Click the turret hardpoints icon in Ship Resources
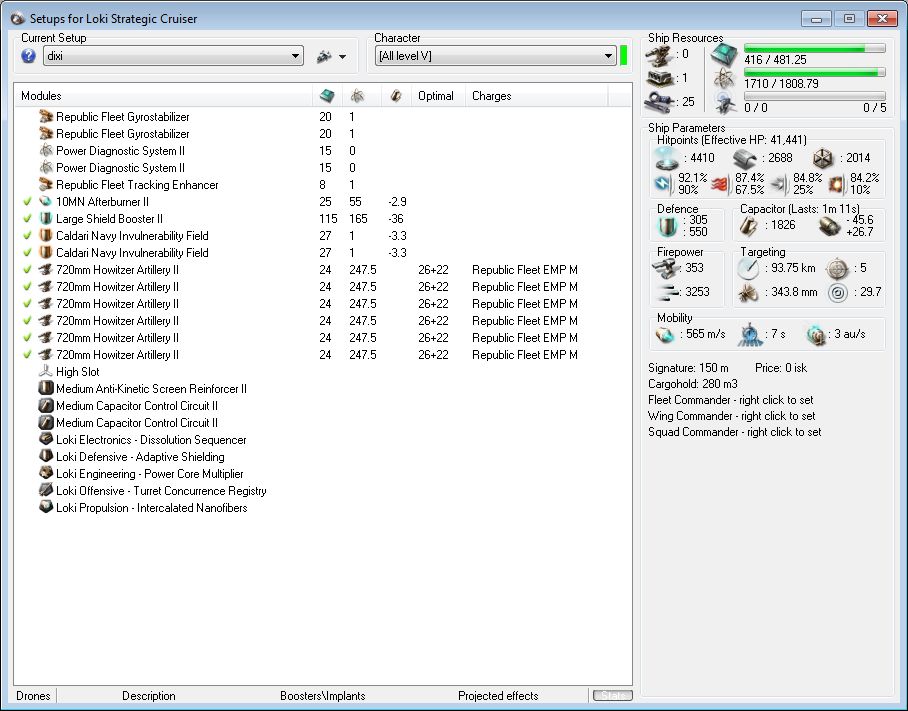The width and height of the screenshot is (908, 711). click(x=659, y=55)
